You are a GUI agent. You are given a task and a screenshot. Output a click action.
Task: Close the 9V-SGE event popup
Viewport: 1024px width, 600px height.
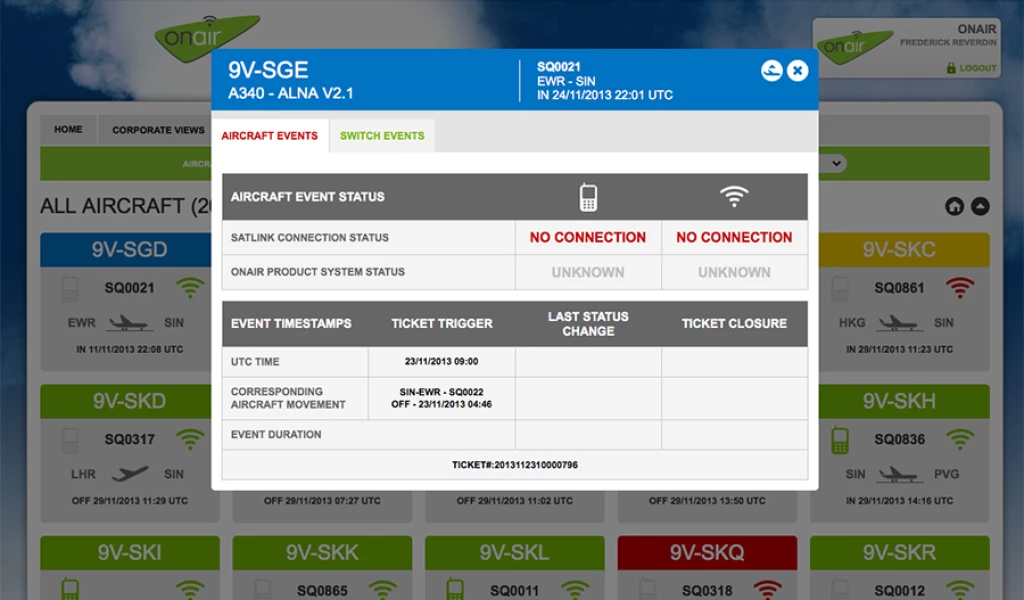point(797,70)
